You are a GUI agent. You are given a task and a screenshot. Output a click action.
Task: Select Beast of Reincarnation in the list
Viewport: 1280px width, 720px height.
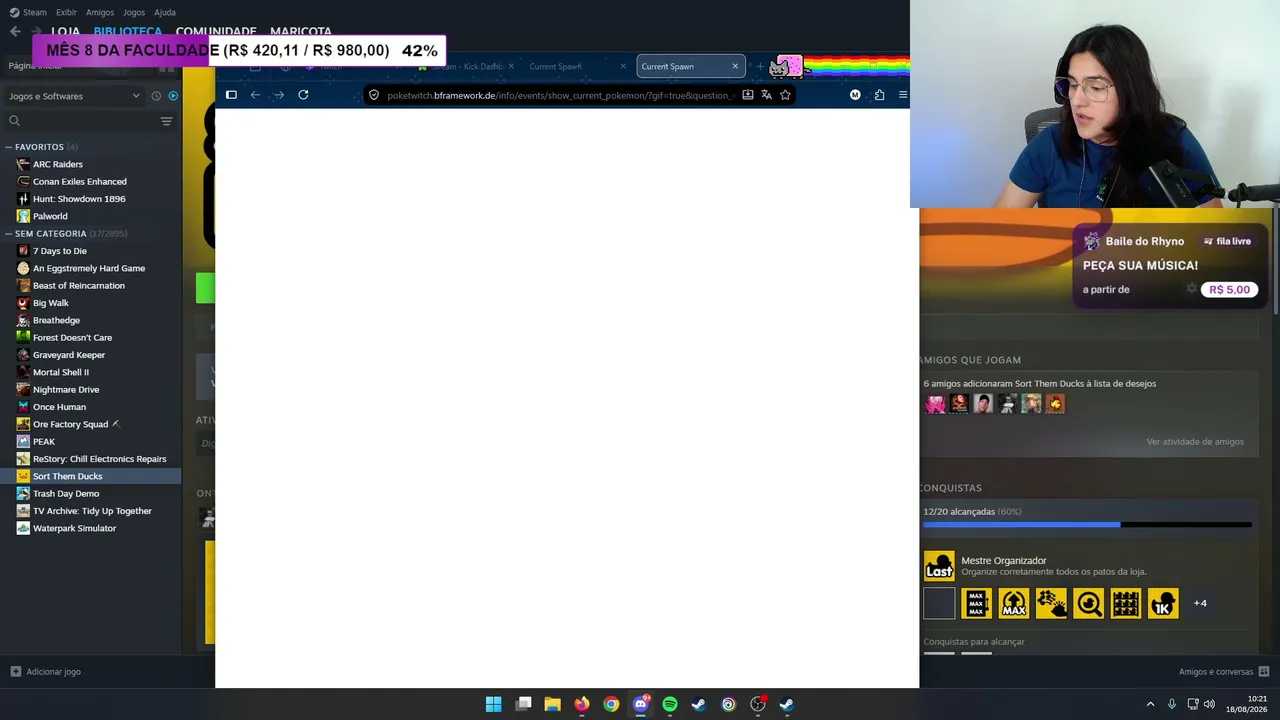[79, 286]
